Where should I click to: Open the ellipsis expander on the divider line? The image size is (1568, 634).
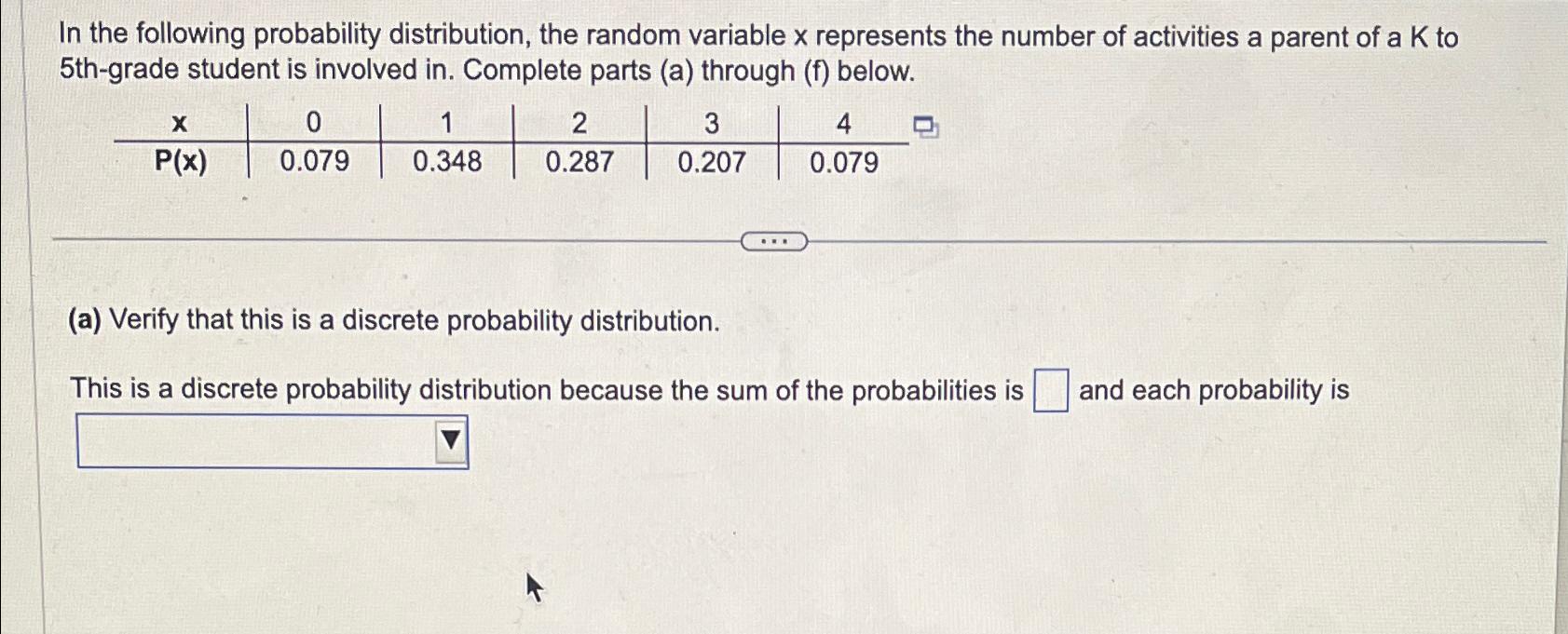tap(776, 240)
